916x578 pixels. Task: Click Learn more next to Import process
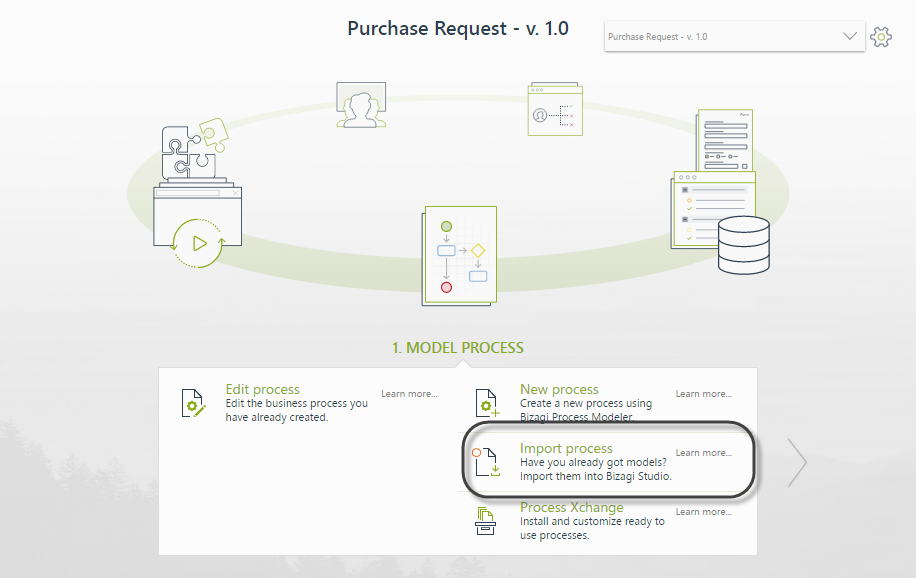(703, 453)
